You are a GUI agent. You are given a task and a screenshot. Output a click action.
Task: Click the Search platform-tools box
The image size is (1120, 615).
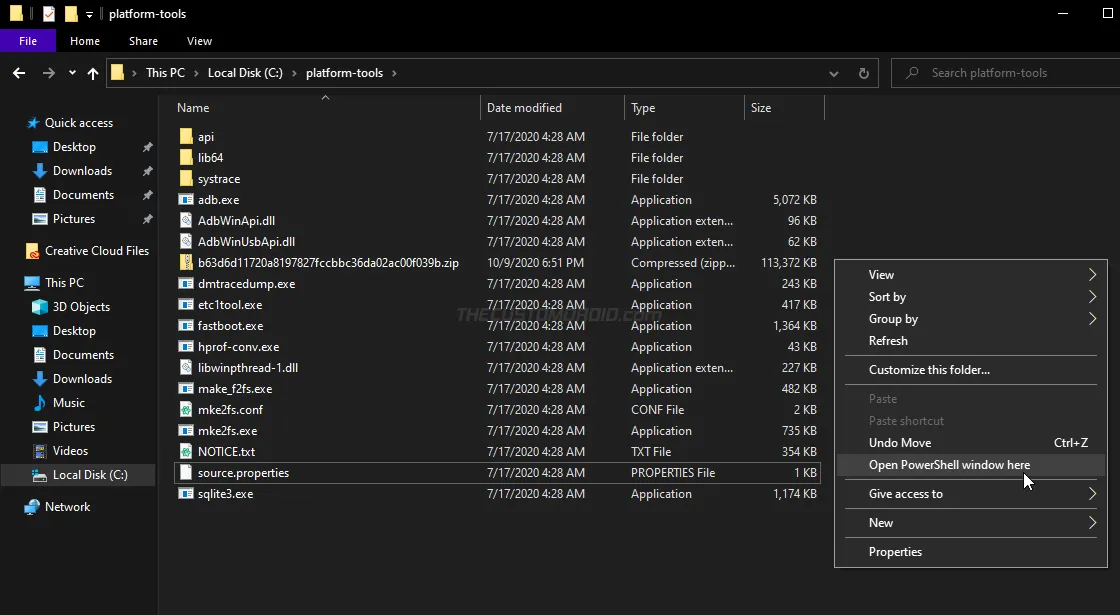pyautogui.click(x=990, y=72)
